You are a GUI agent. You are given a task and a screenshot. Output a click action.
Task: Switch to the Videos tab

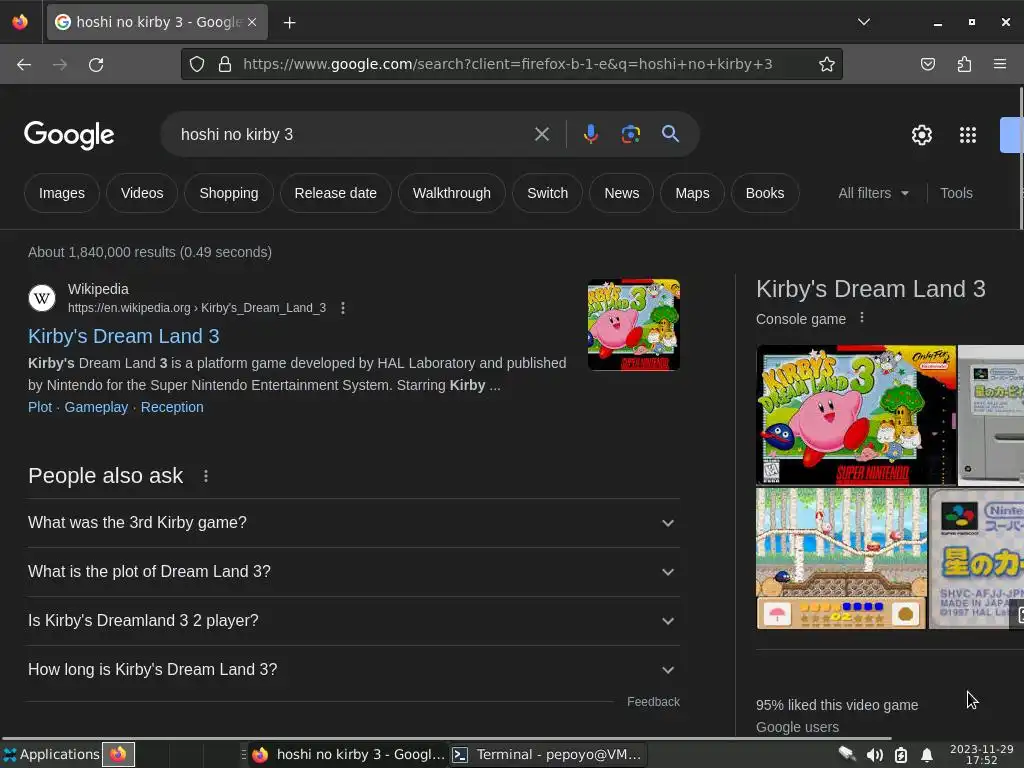(142, 193)
